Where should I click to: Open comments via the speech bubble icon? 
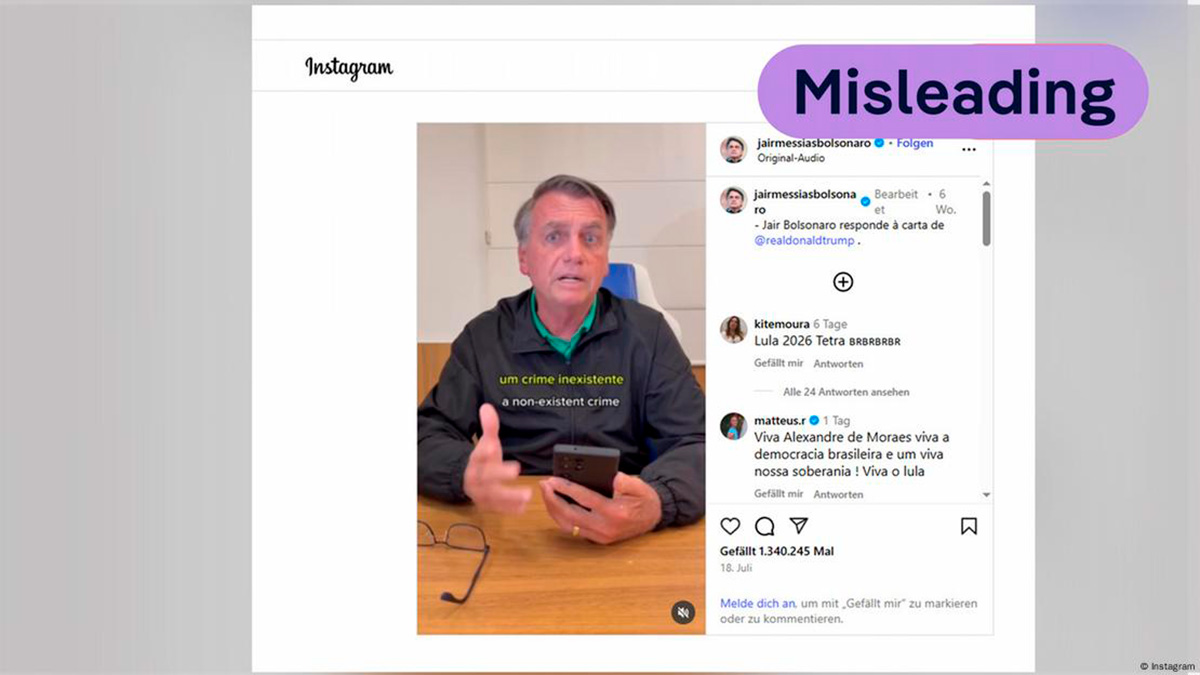coord(765,526)
